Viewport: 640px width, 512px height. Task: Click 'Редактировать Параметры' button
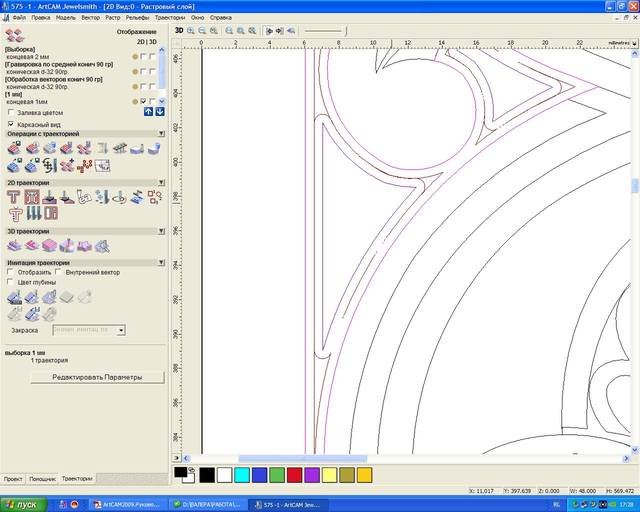point(96,377)
